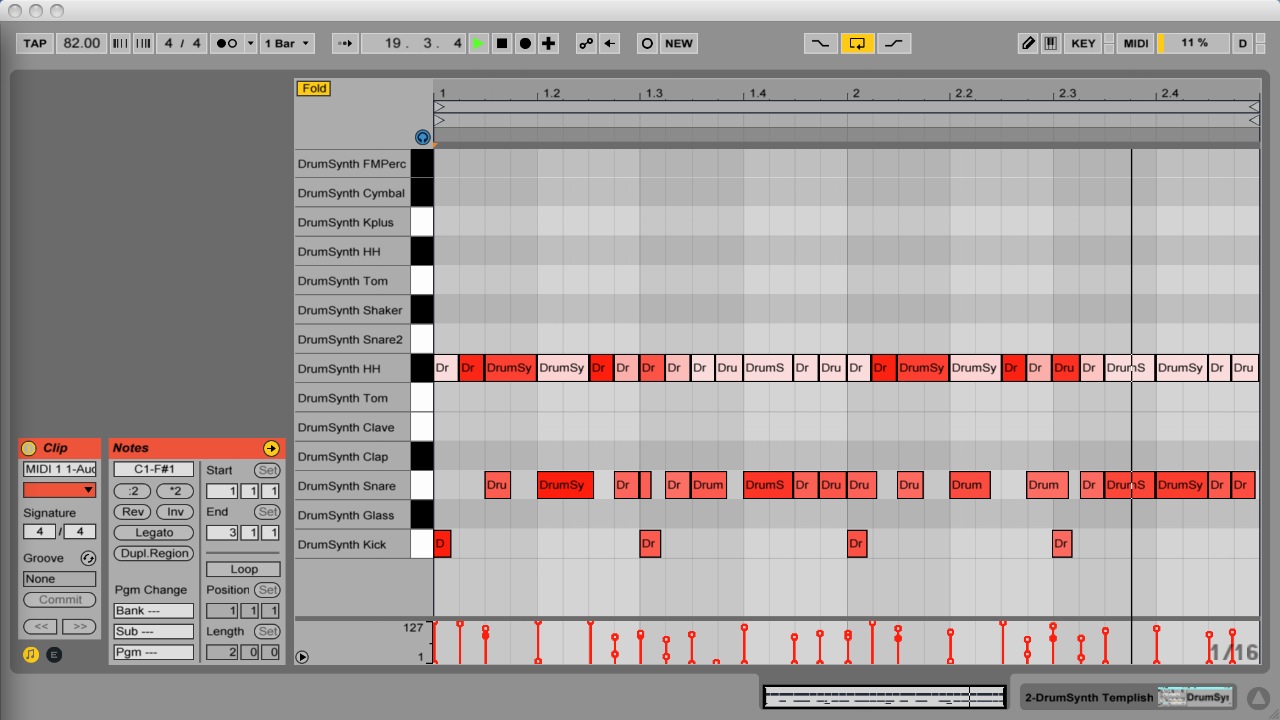
Task: Show the Envelopes box E icon
Action: [54, 654]
